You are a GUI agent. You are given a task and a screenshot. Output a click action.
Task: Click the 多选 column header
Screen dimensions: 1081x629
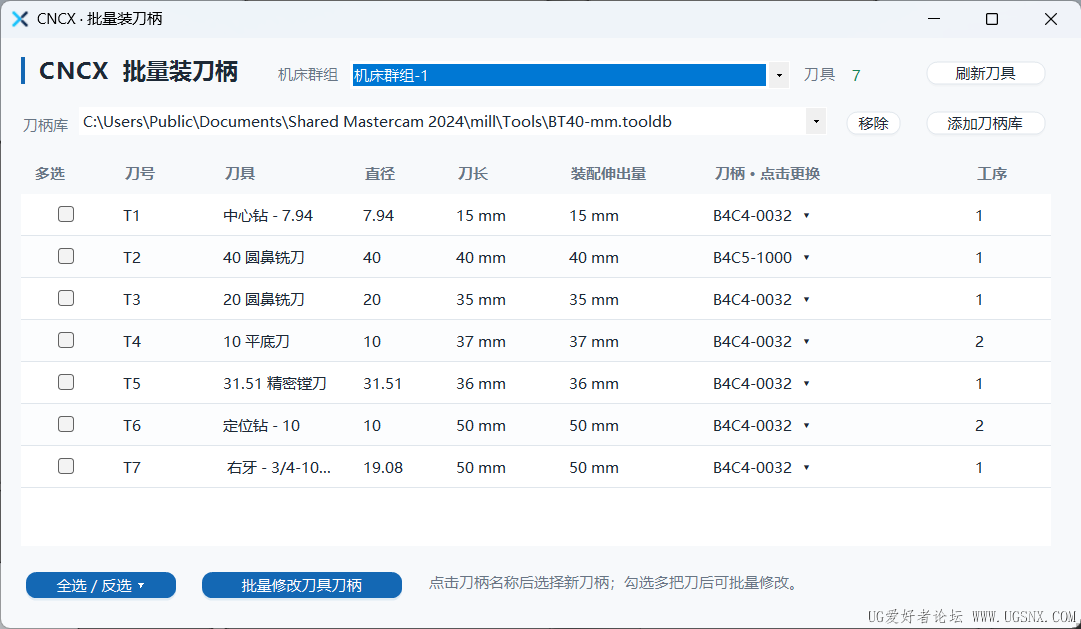[50, 174]
